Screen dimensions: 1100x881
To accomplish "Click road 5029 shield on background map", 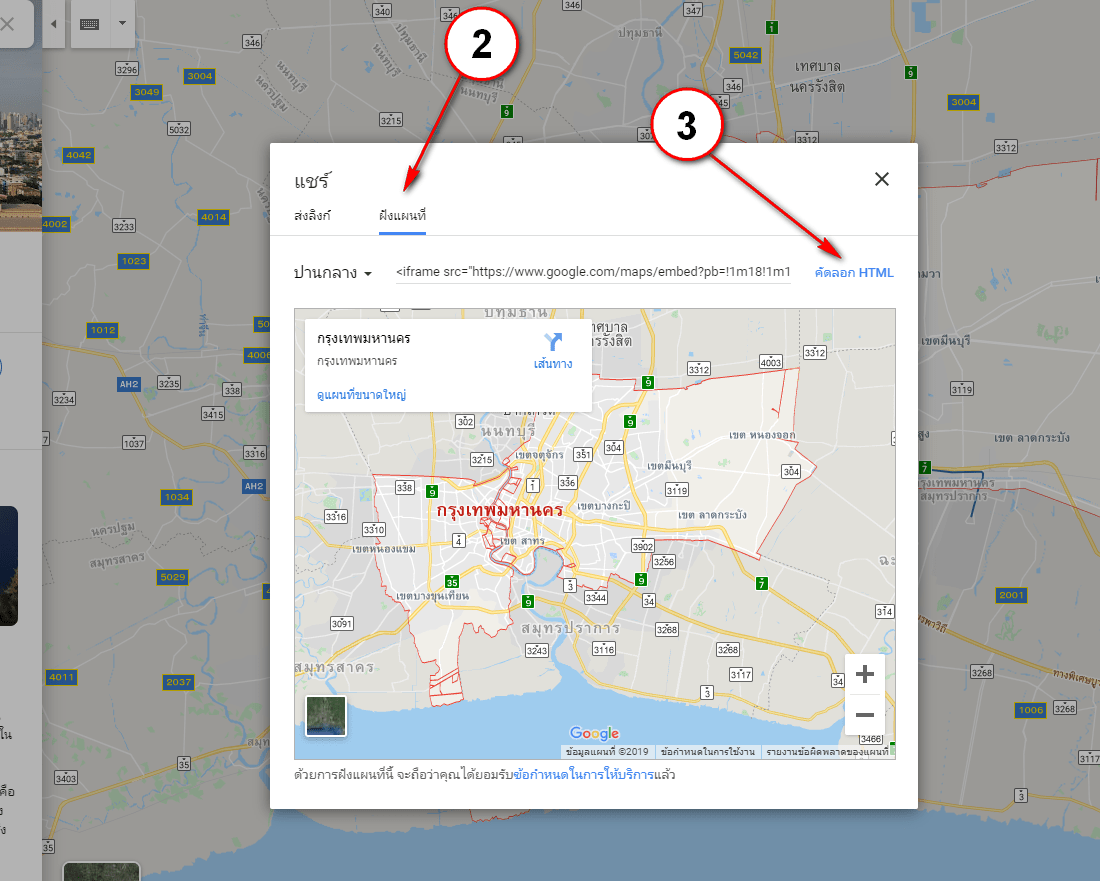I will point(173,577).
